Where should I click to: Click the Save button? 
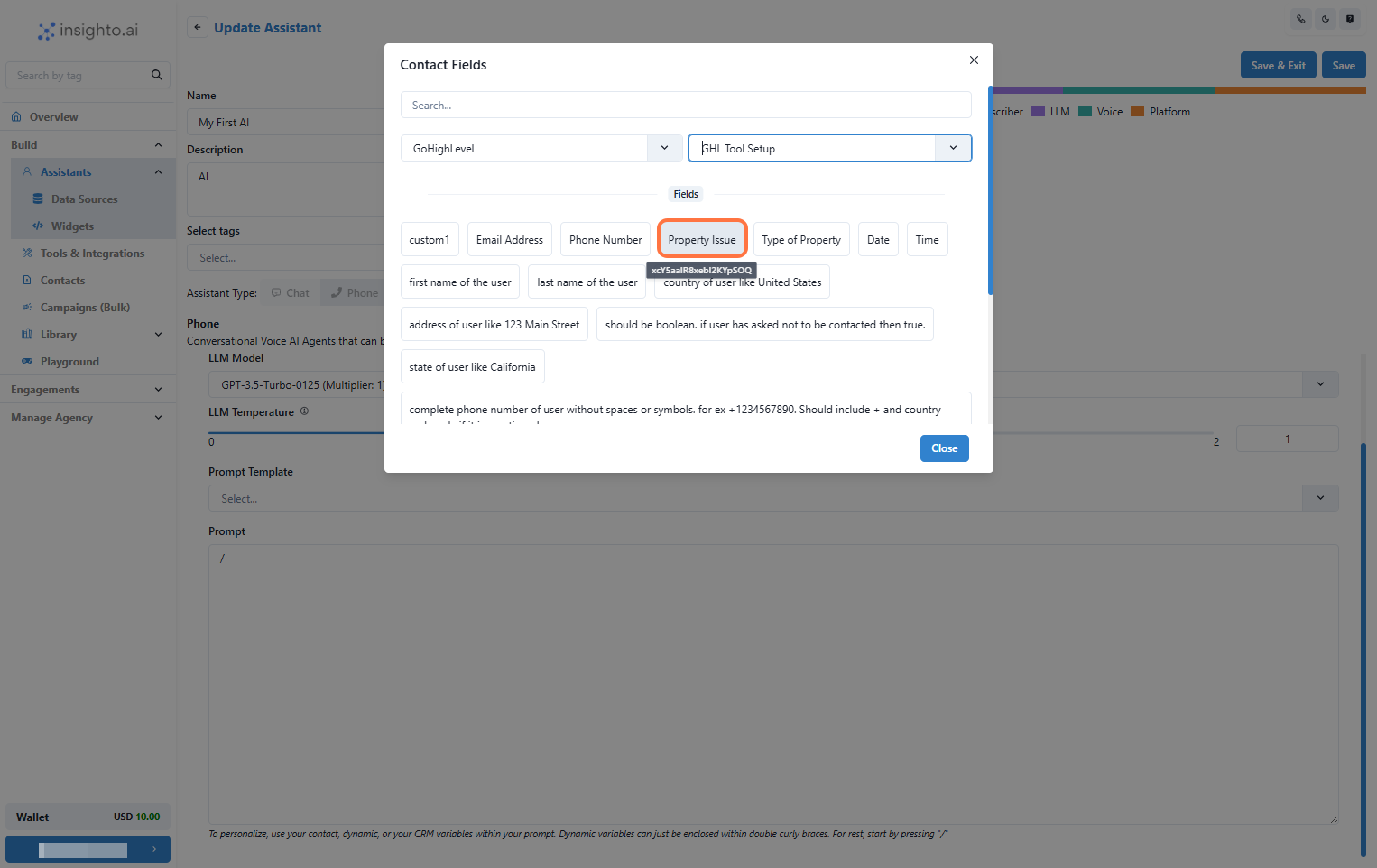(1344, 65)
